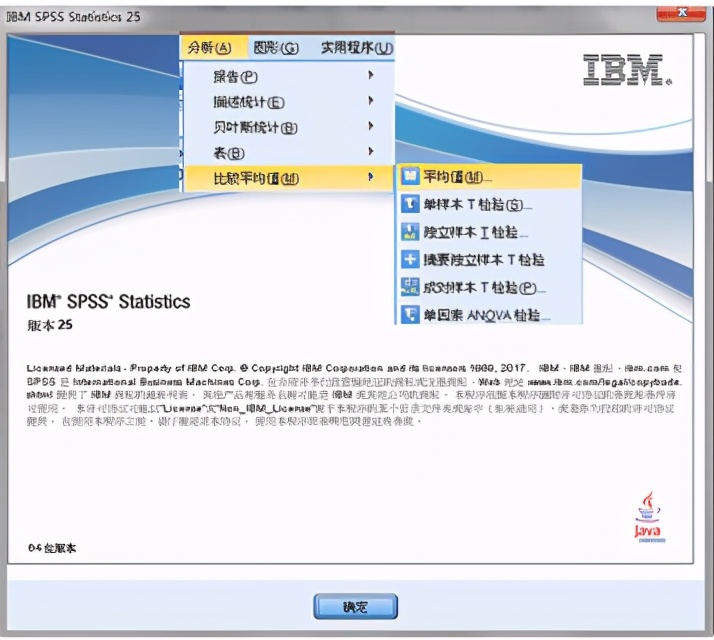Screen dimensions: 714x640
Task: Choose 成对样本 T 检验(P)...
Action: (489, 287)
